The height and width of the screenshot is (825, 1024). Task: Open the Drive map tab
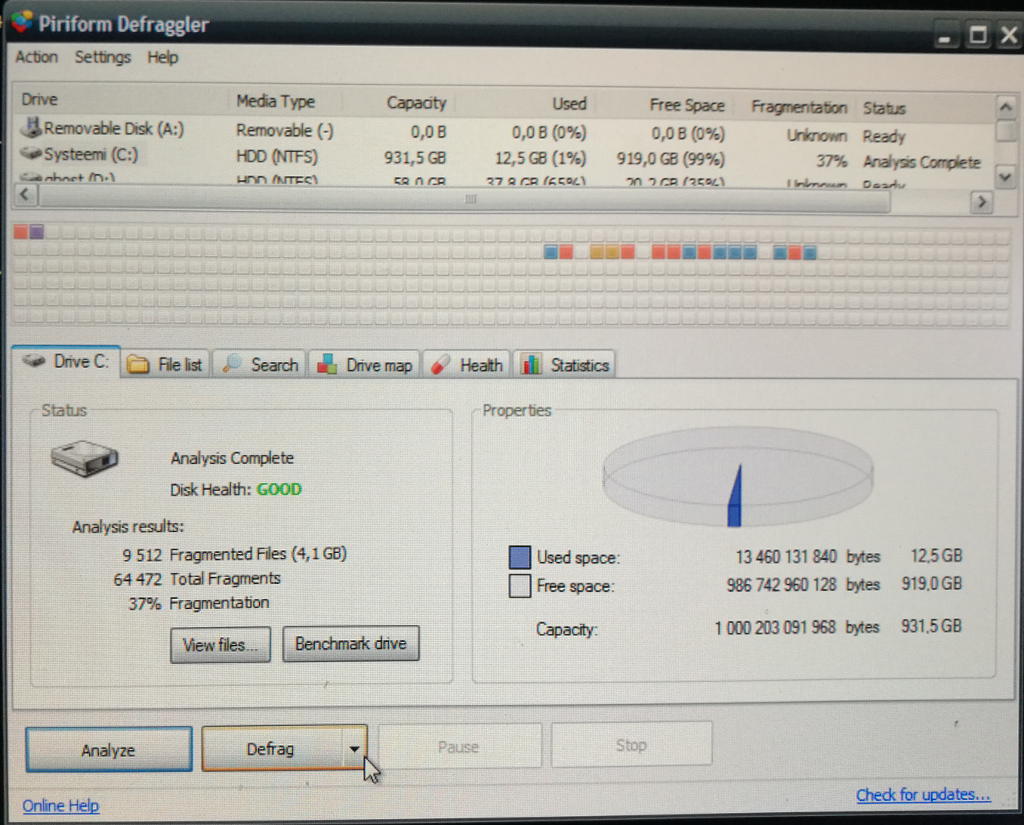coord(364,364)
